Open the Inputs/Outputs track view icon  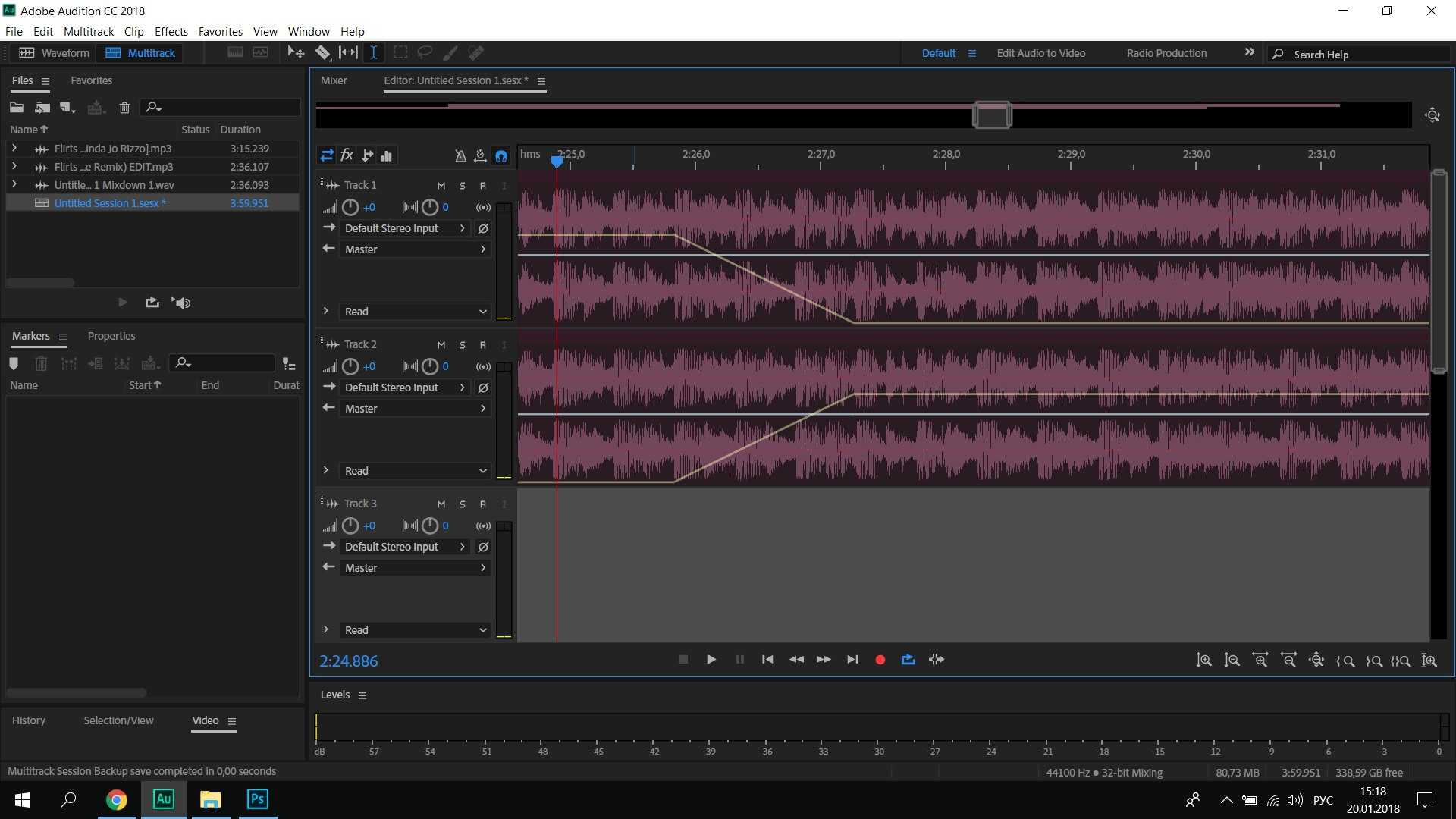pyautogui.click(x=327, y=155)
